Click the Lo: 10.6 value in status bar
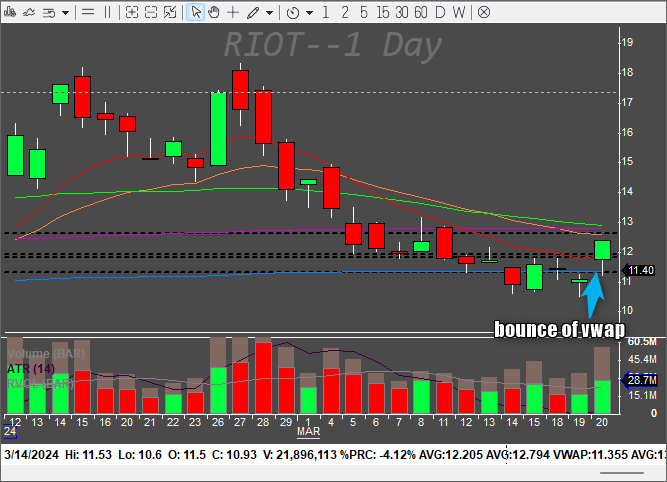 point(140,455)
